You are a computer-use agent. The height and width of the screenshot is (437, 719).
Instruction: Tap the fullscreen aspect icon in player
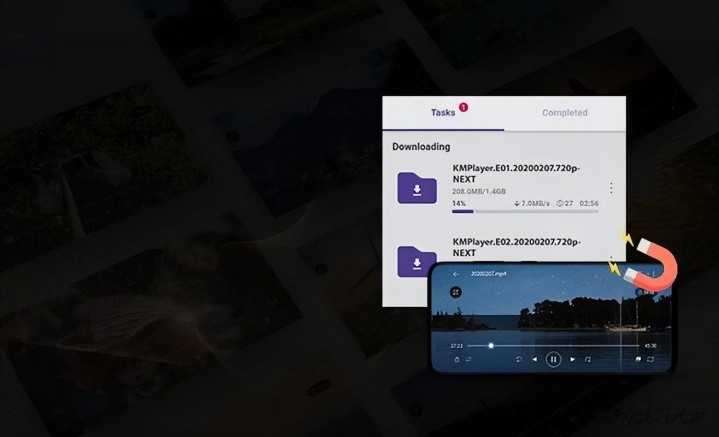click(650, 360)
